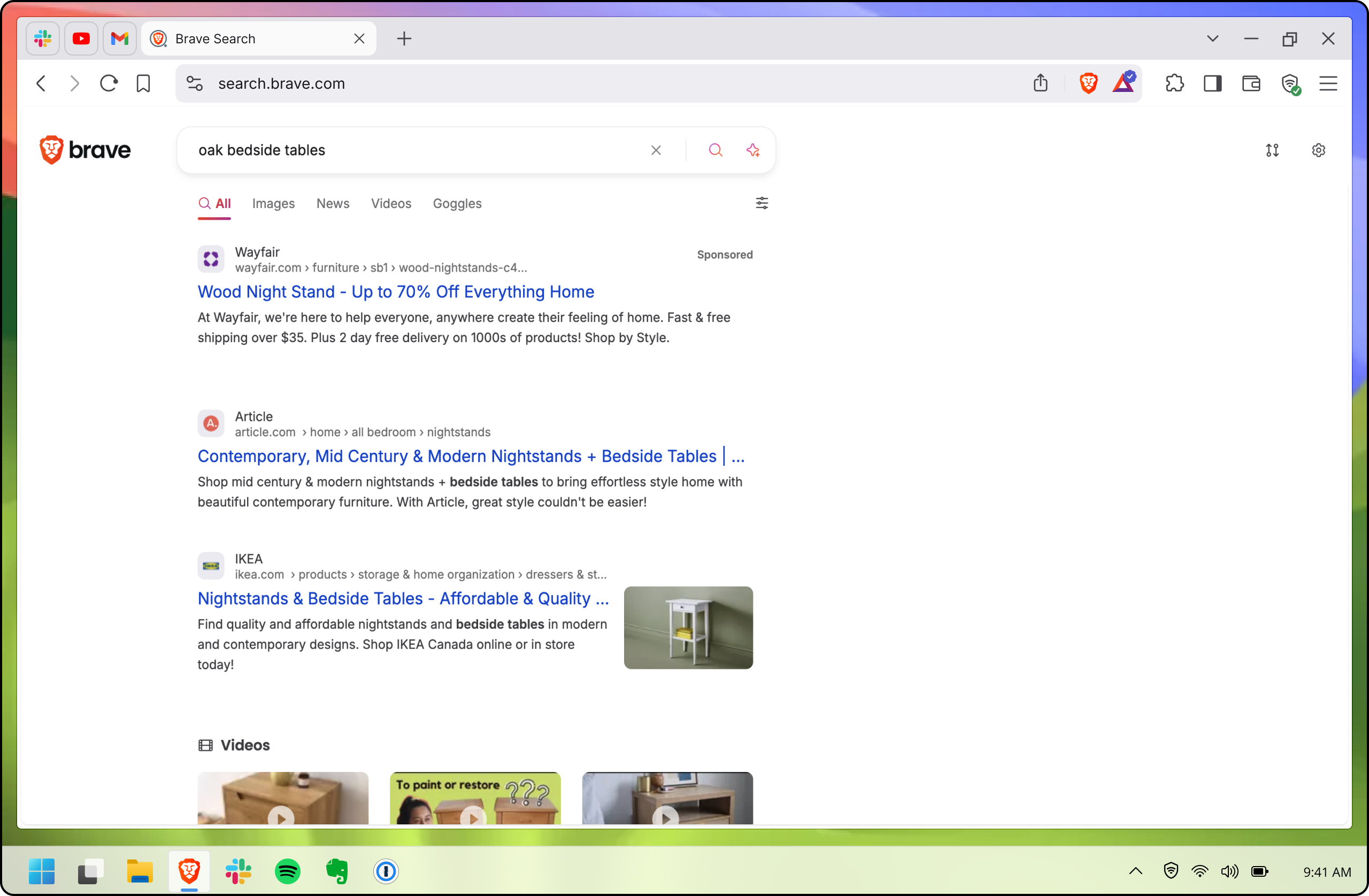This screenshot has height=896, width=1369.
Task: Toggle the sidebar panel button
Action: coord(1212,83)
